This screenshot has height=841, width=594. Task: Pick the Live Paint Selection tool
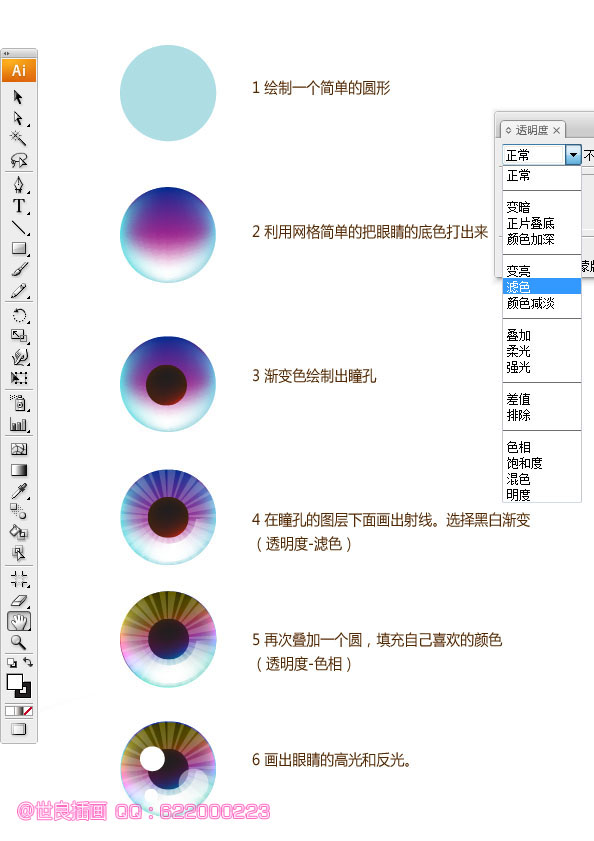(x=19, y=553)
